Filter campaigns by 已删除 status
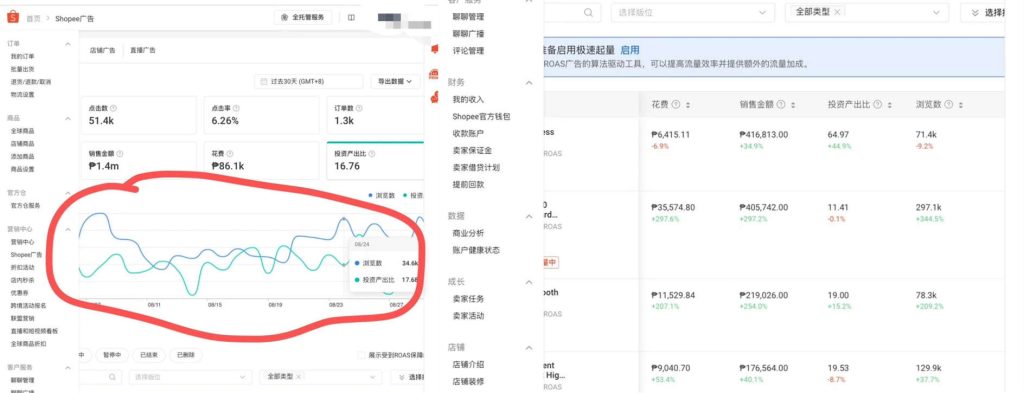The image size is (1024, 393). point(185,355)
